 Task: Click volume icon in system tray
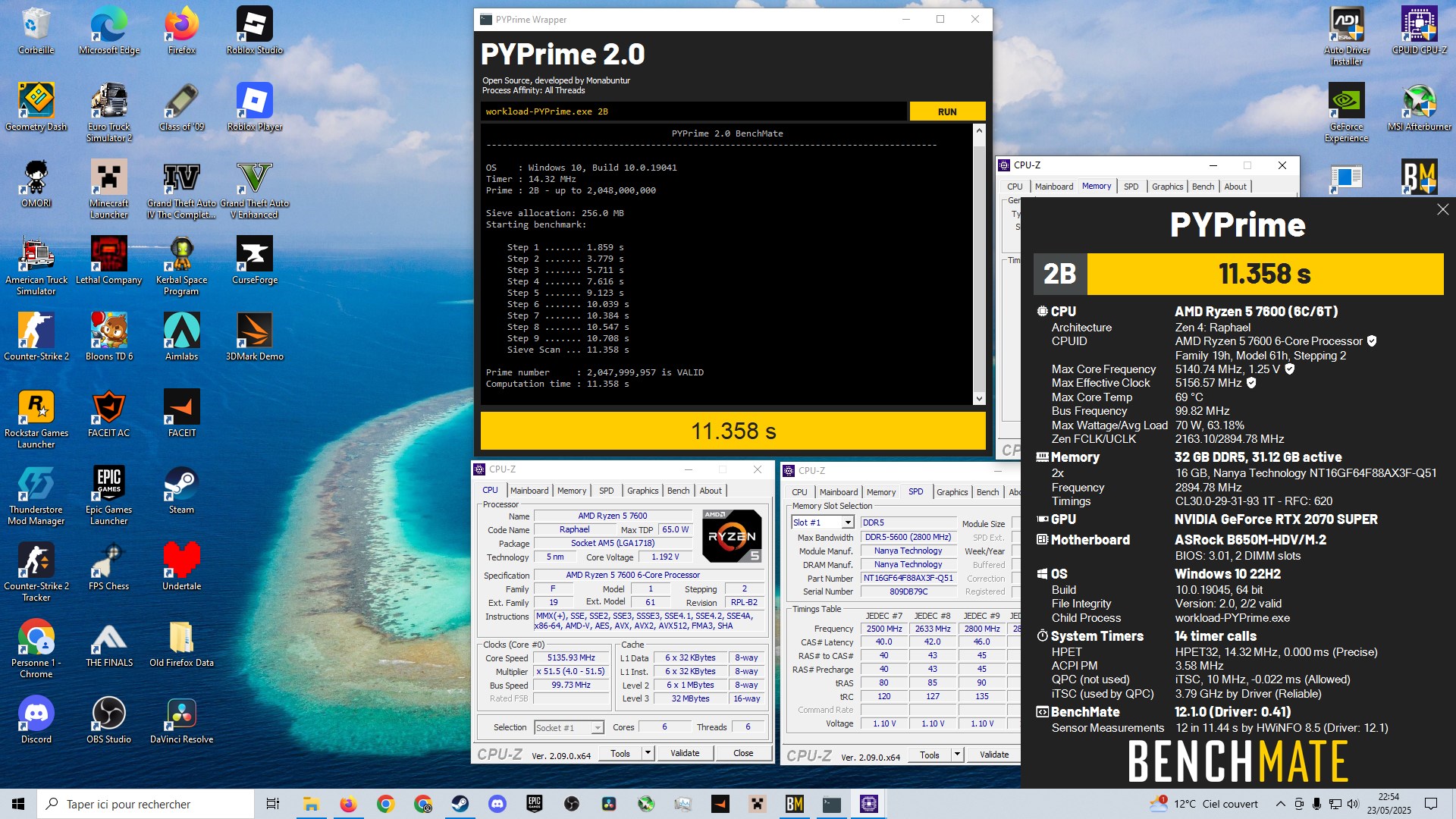[x=1353, y=804]
